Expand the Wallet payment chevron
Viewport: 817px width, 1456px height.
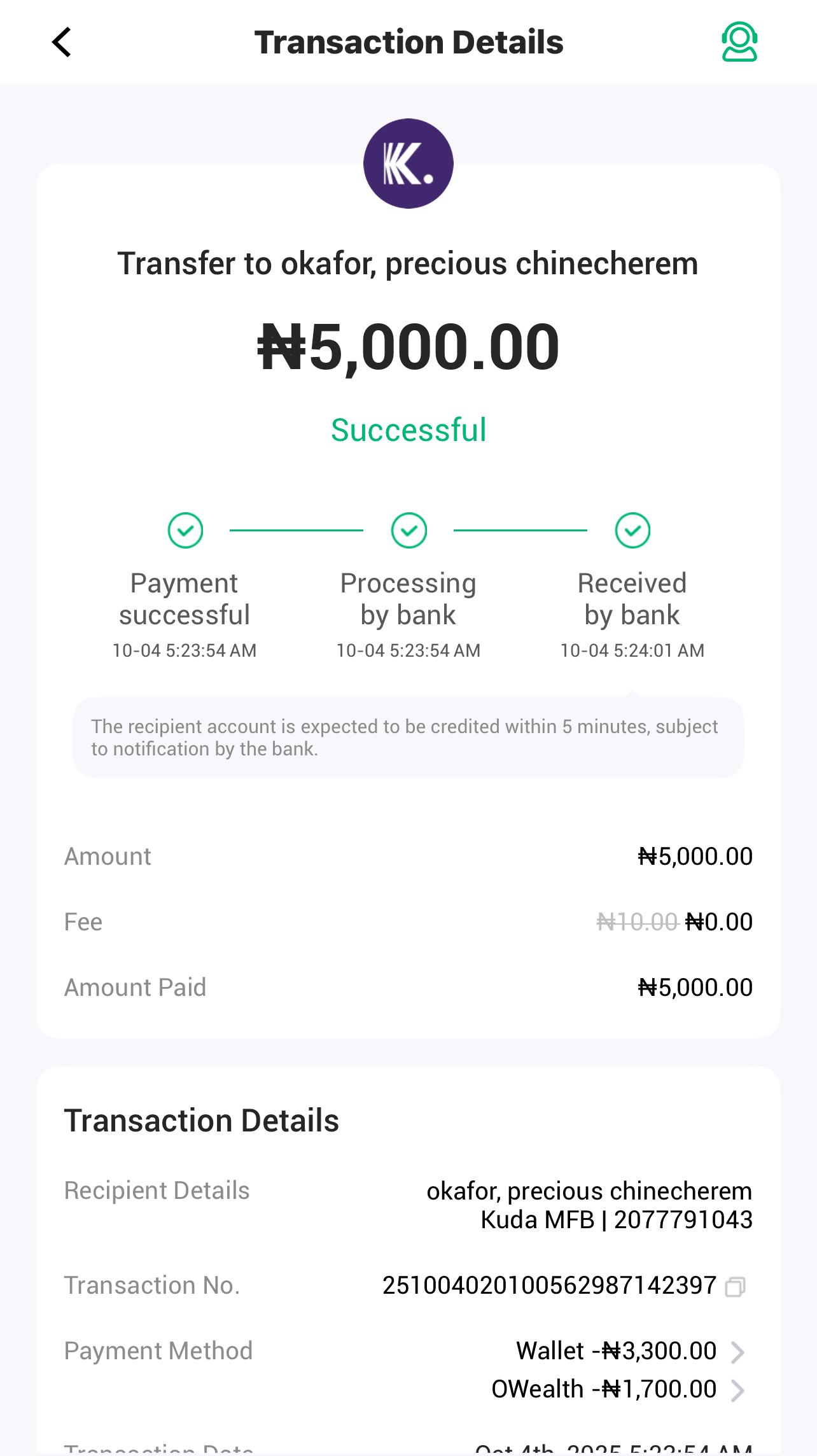[x=737, y=1352]
